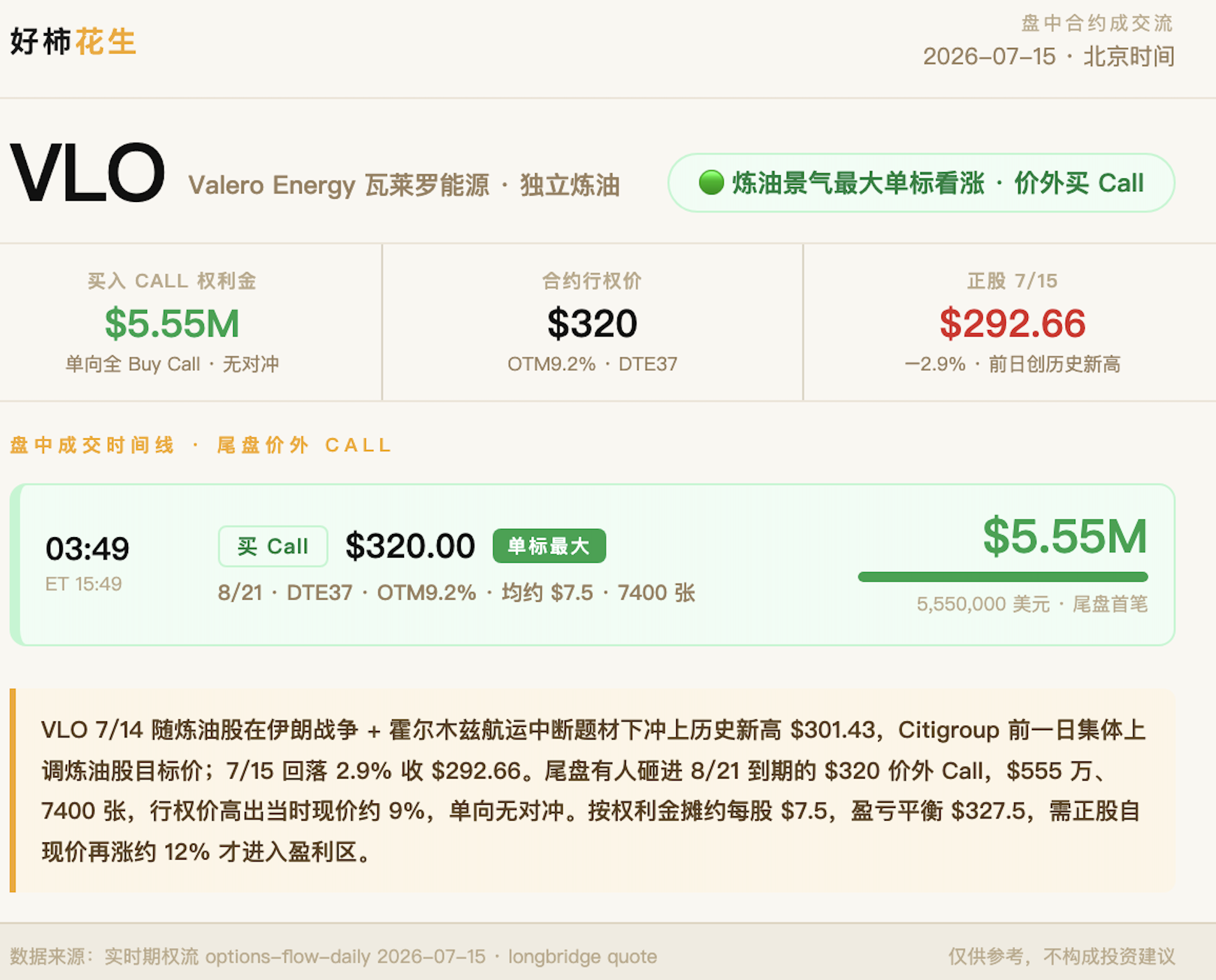Screen dimensions: 1216x980
Task: Click the 数据来源 footer source line
Action: pyautogui.click(x=333, y=956)
